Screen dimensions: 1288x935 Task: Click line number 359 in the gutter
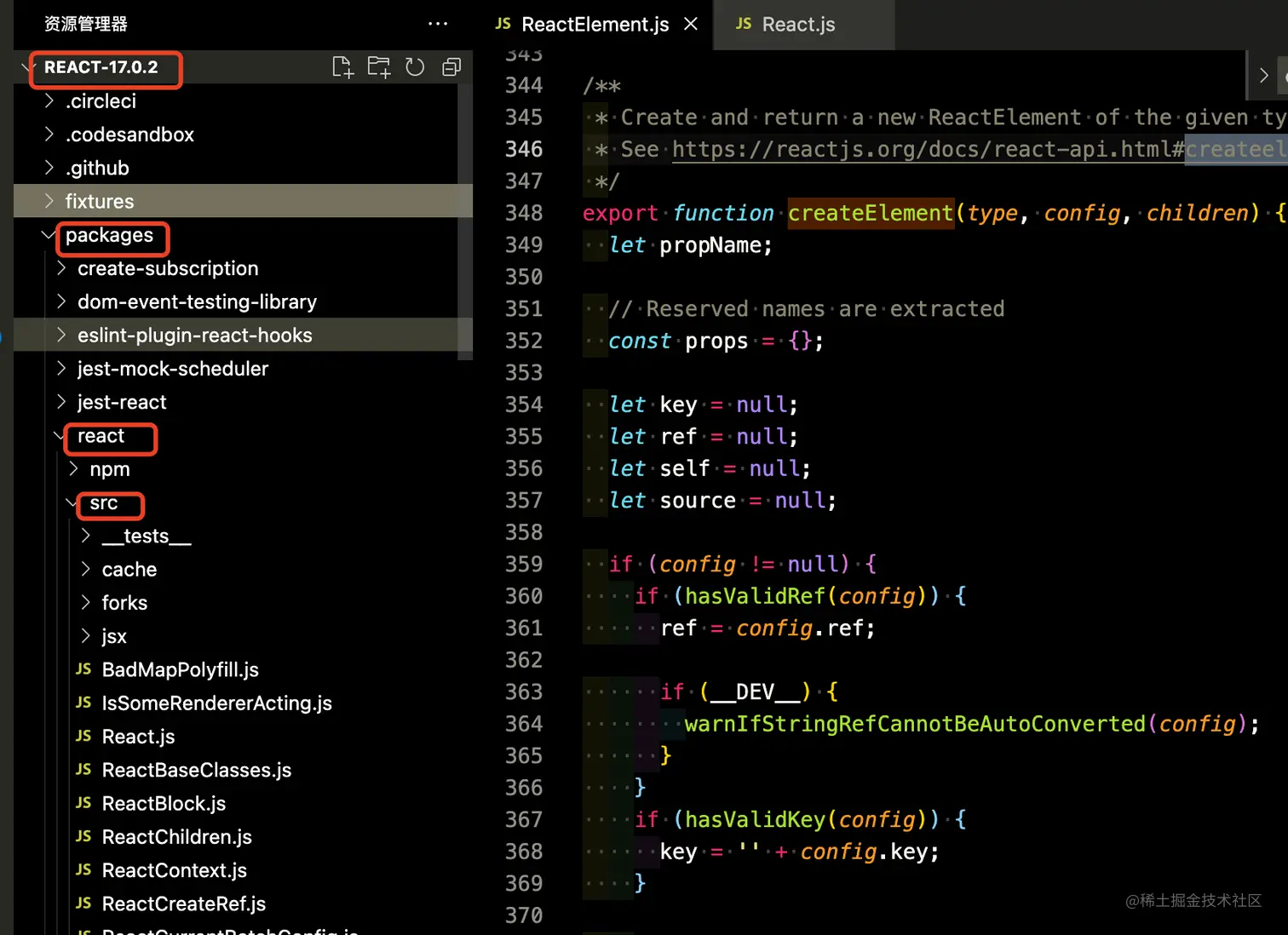(x=523, y=564)
